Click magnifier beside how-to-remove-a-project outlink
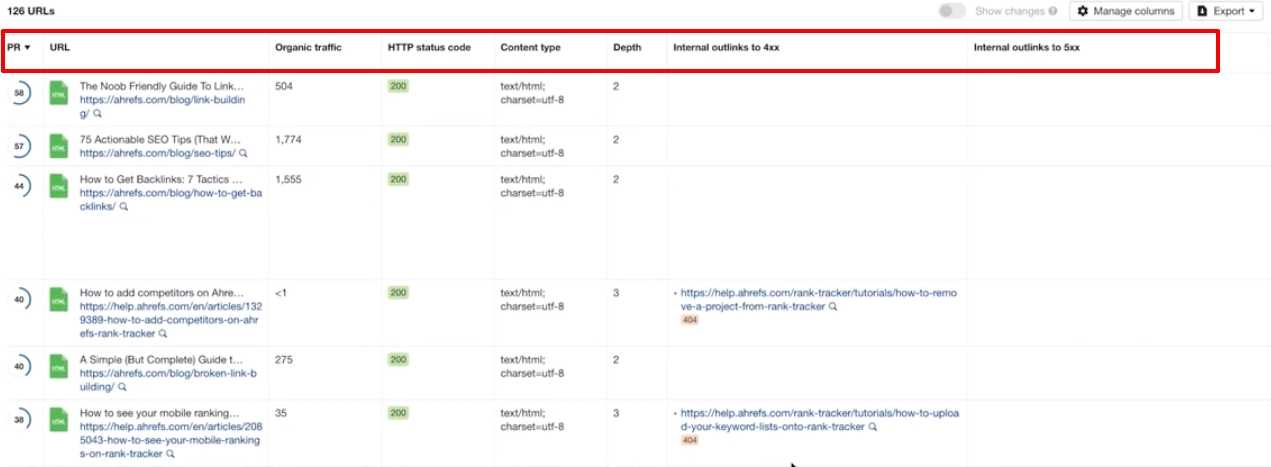 833,307
